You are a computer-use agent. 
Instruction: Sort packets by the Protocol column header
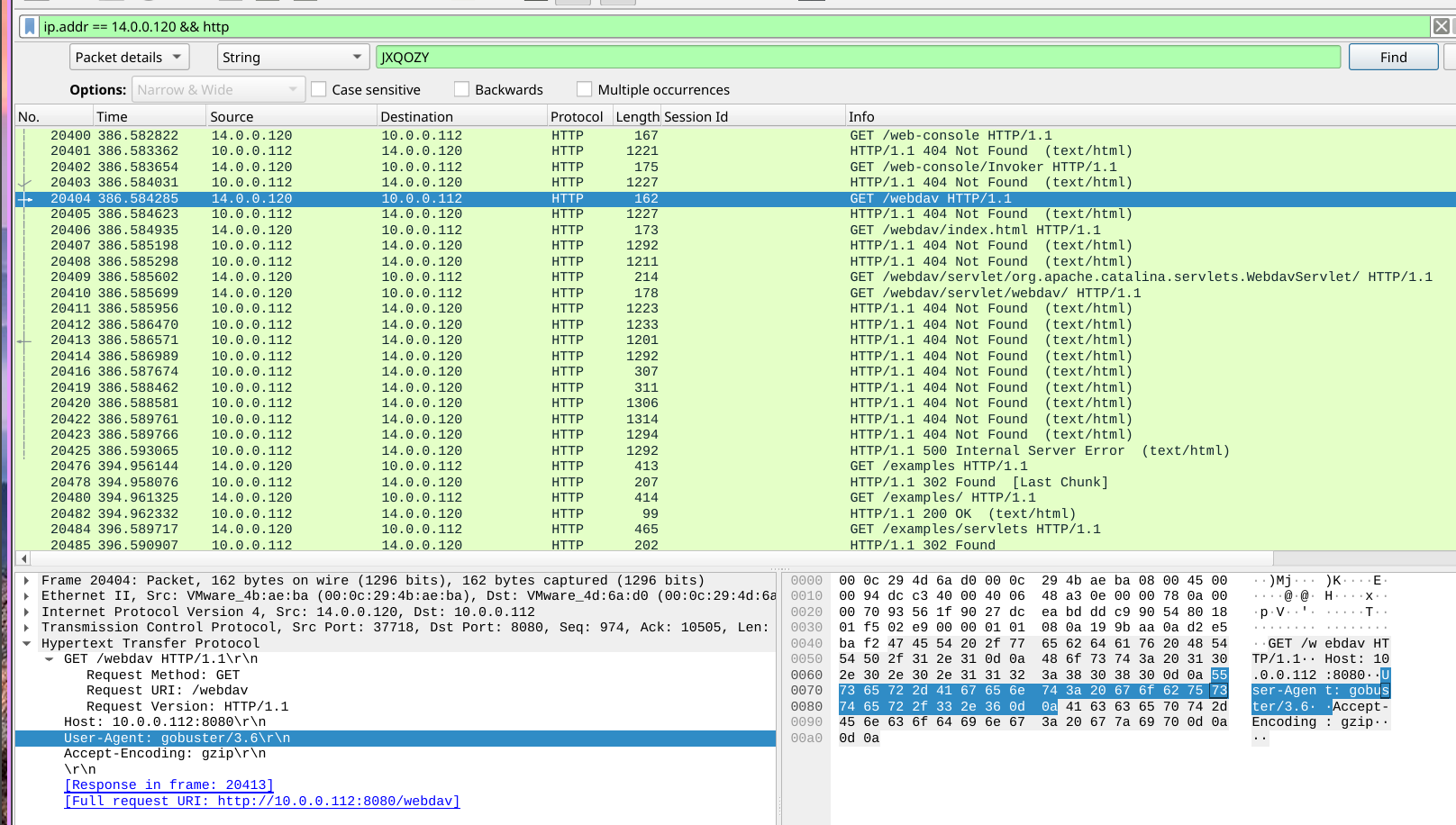click(x=577, y=116)
